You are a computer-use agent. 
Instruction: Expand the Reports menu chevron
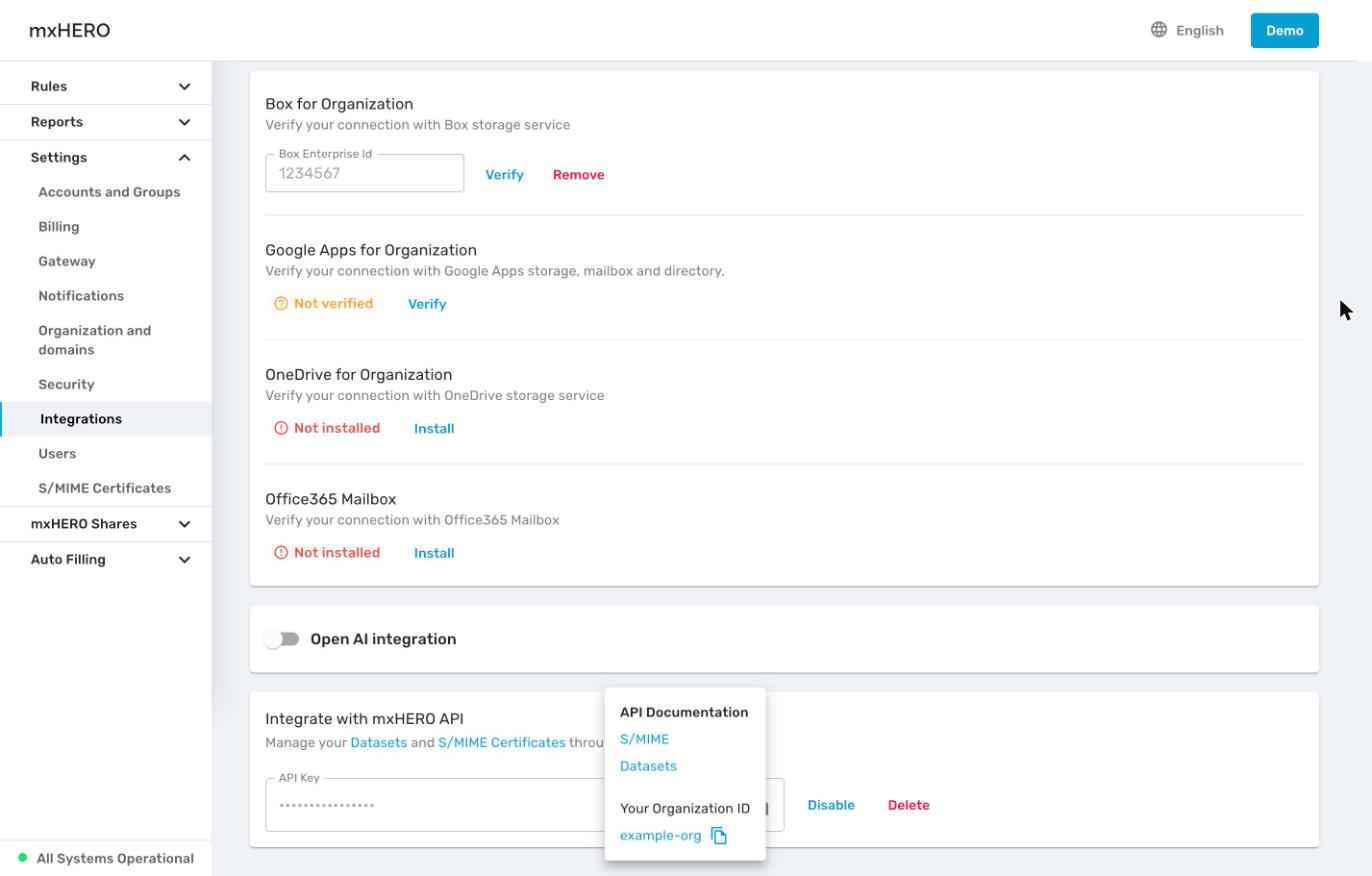tap(184, 122)
